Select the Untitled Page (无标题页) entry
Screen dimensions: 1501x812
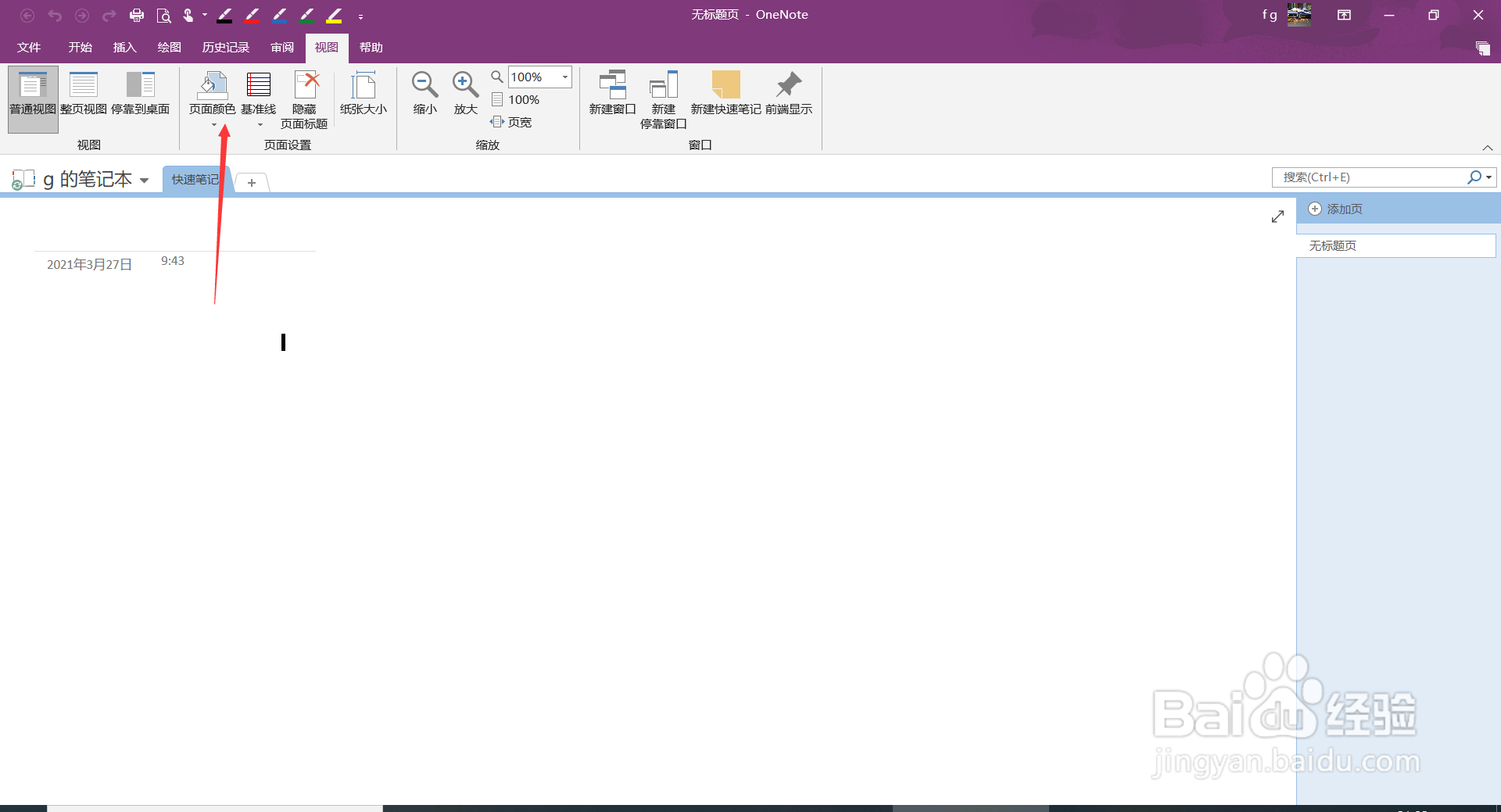(x=1395, y=245)
